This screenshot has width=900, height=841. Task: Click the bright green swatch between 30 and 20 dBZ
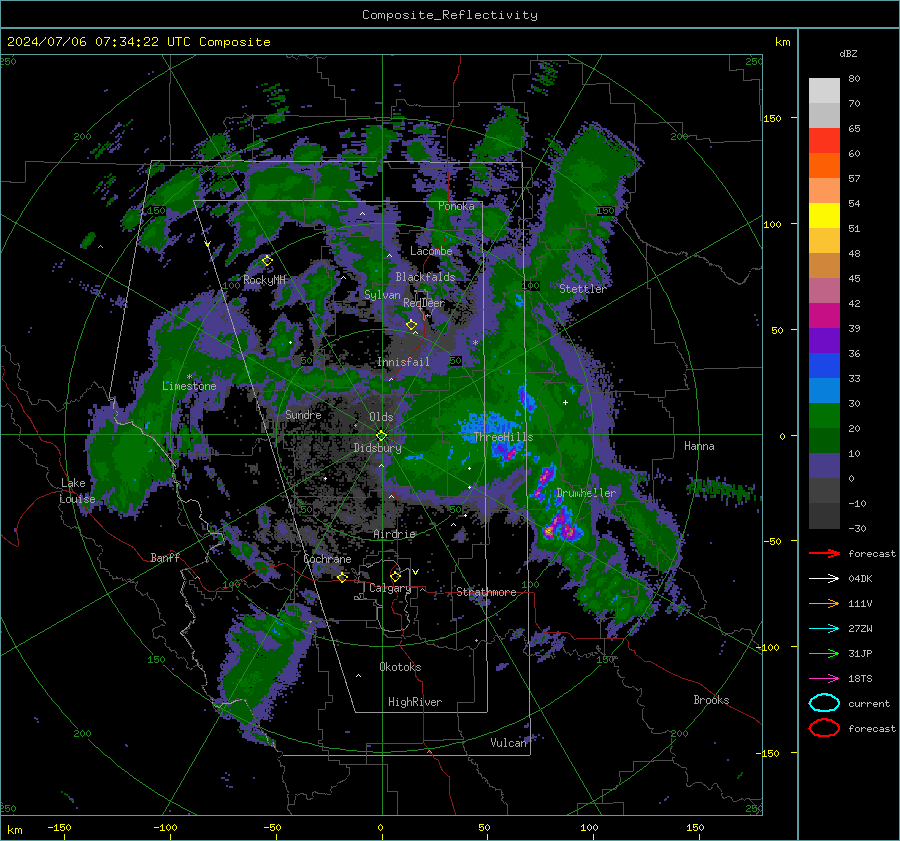coord(824,416)
